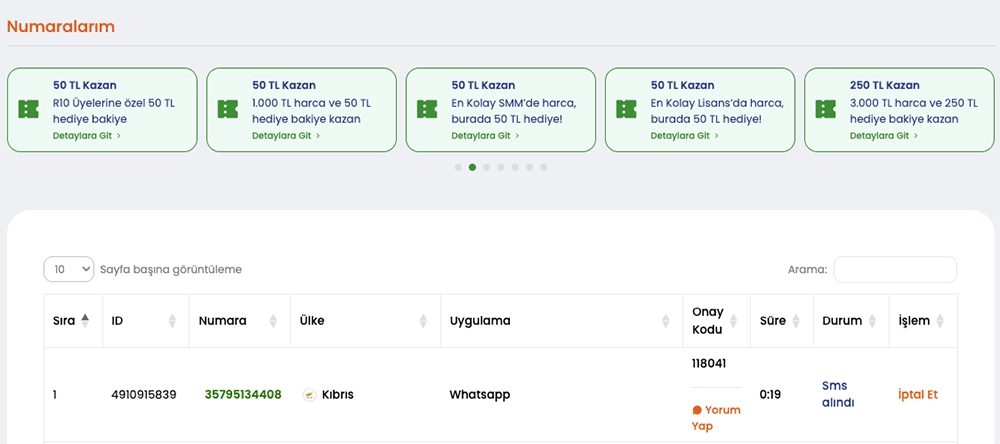Image resolution: width=1000 pixels, height=444 pixels.
Task: Click phone number 35795134408
Action: 243,395
